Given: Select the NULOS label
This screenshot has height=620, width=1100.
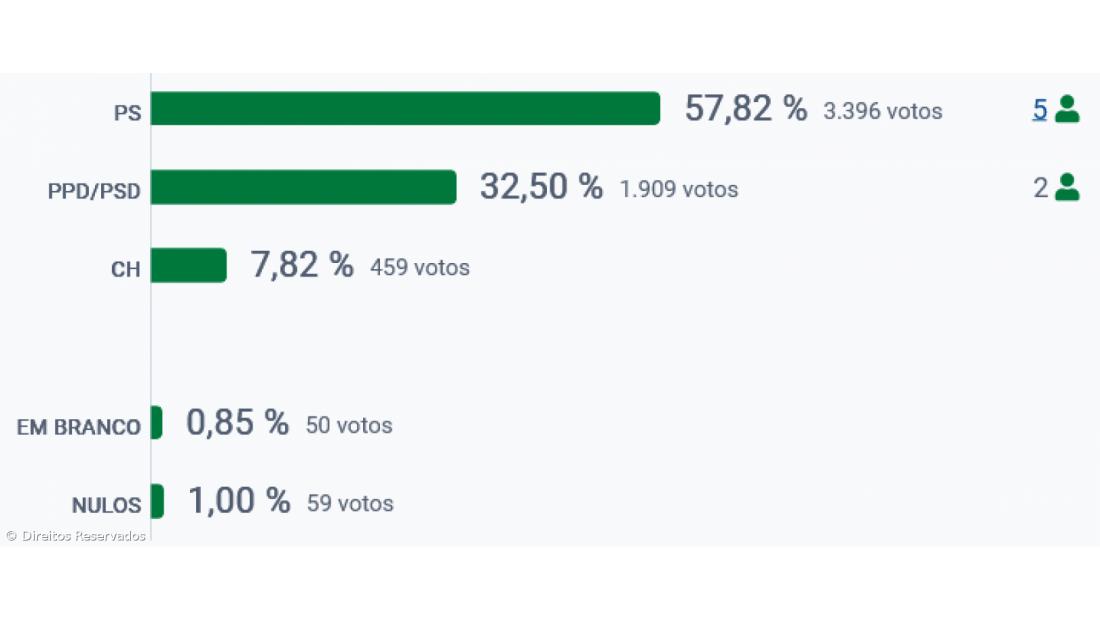Looking at the screenshot, I should pyautogui.click(x=106, y=505).
